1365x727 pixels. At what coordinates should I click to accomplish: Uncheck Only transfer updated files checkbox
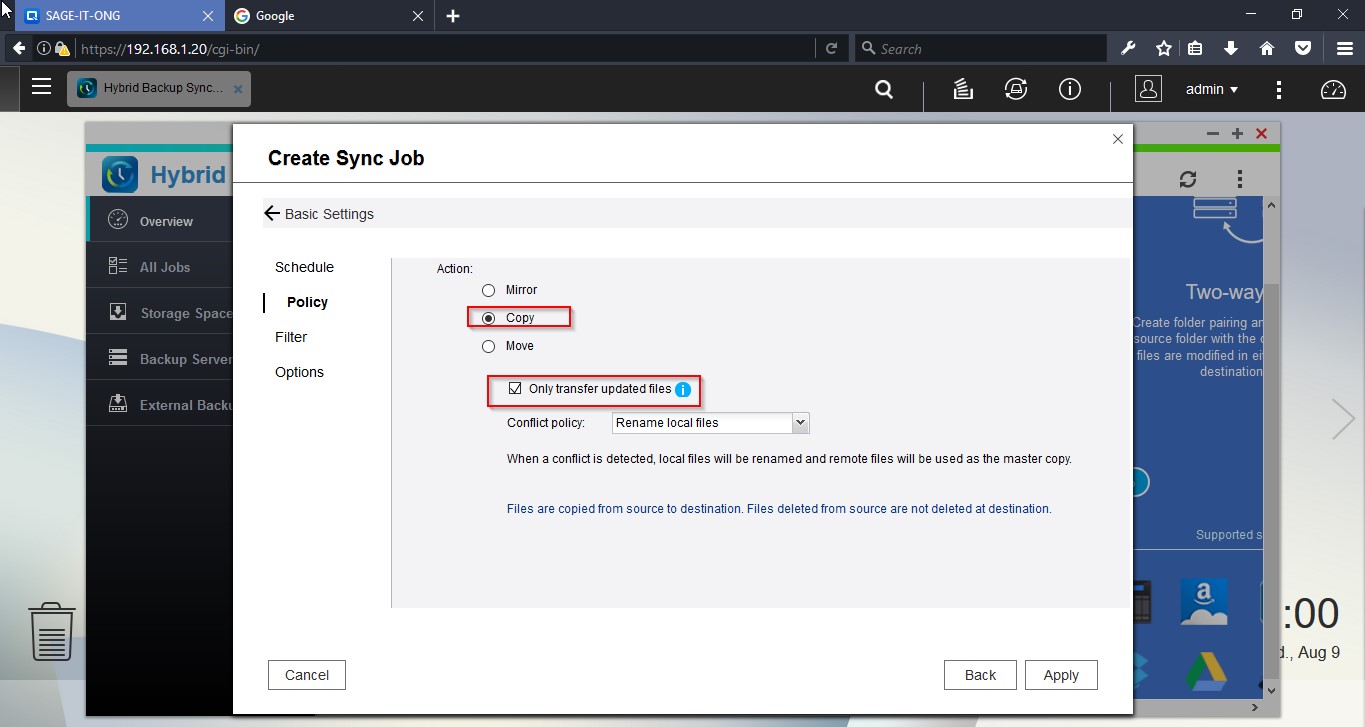point(516,389)
